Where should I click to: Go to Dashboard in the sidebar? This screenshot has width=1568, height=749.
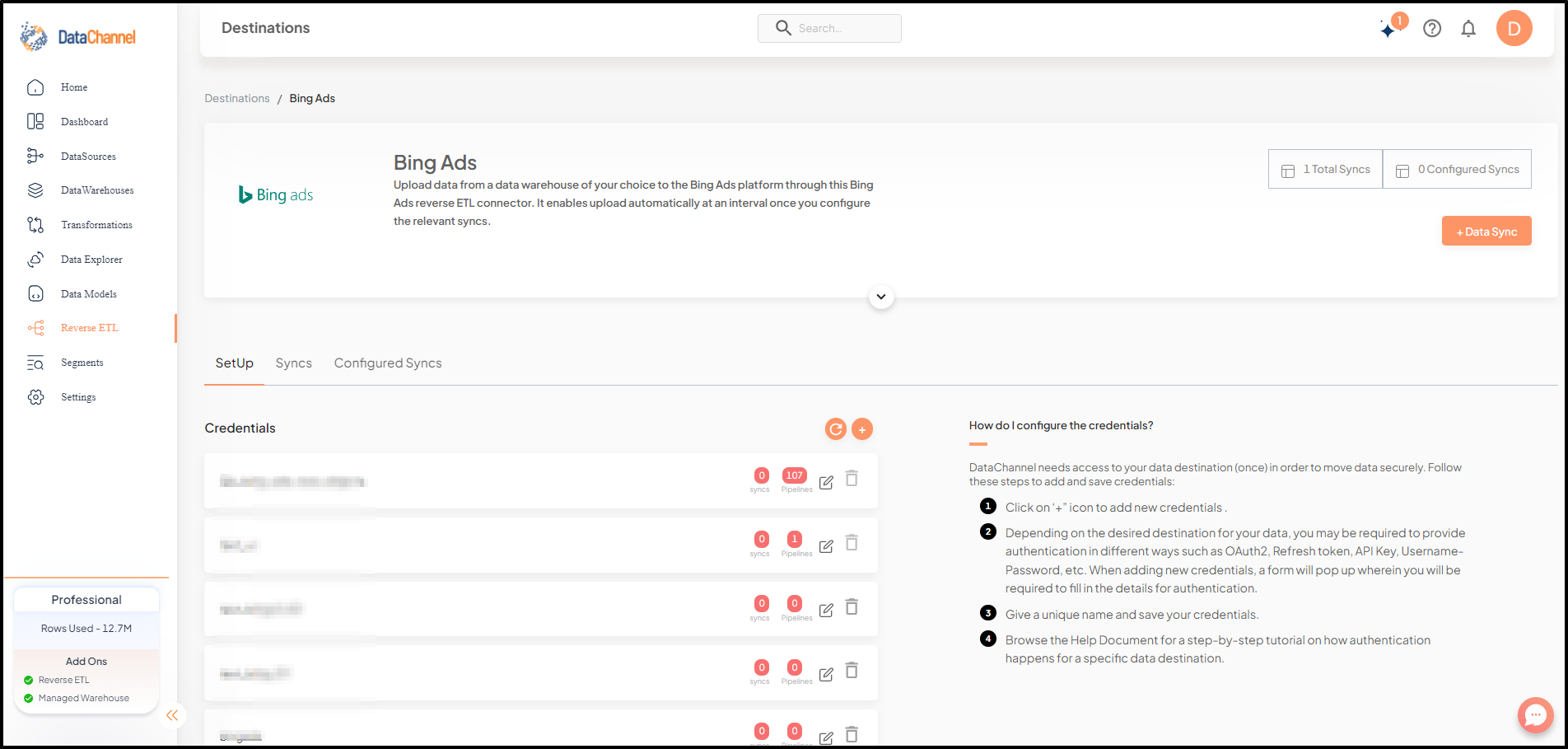[84, 122]
